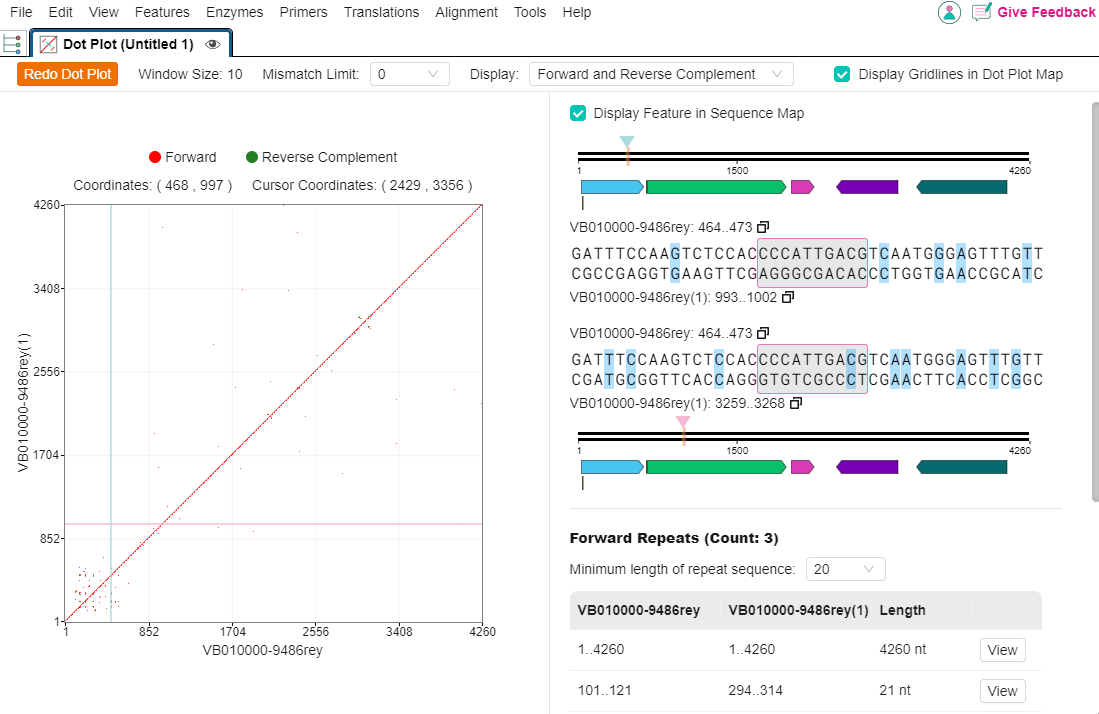Copy icon next to second 464..473 label
The width and height of the screenshot is (1099, 714).
[763, 333]
